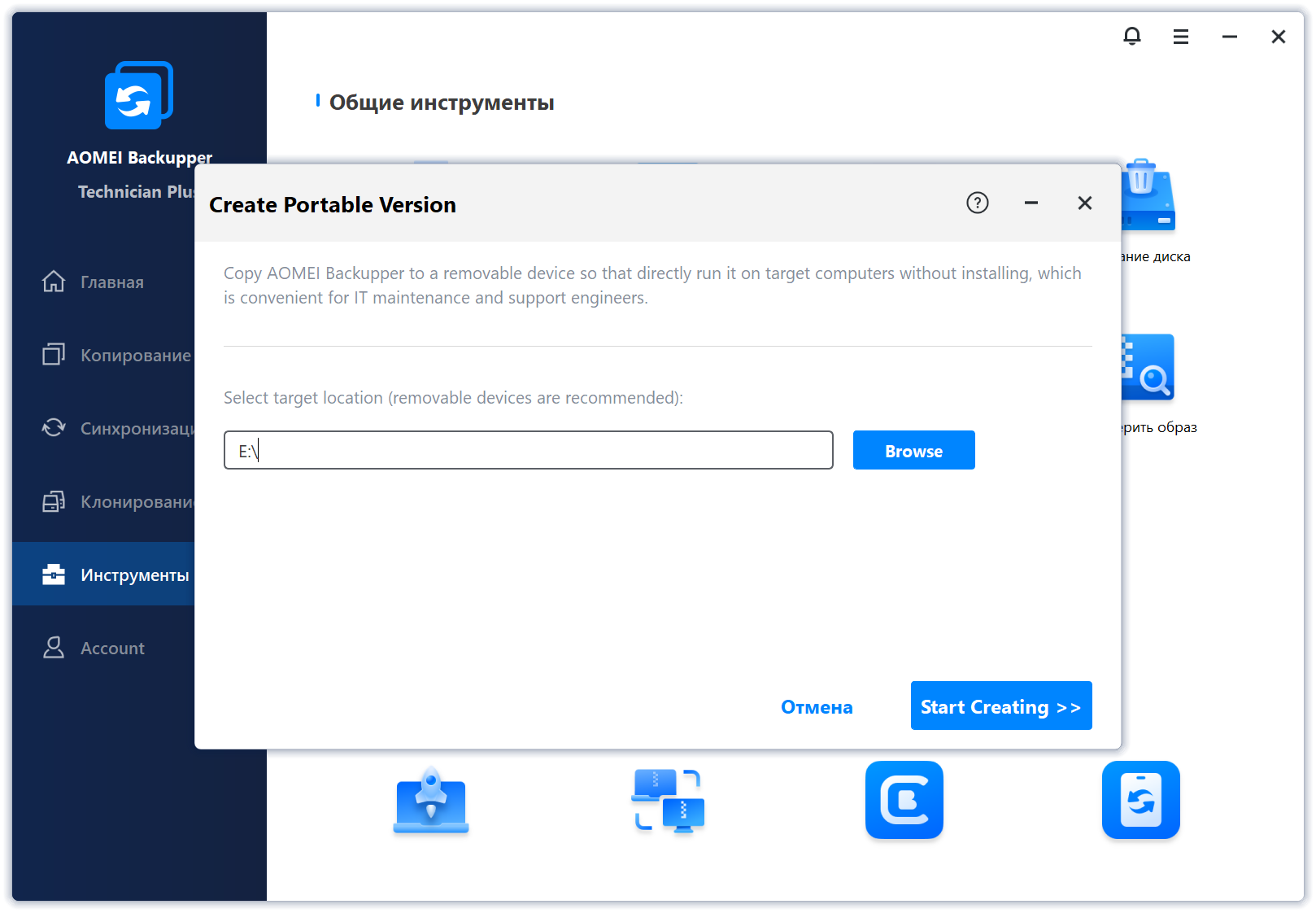Click the Create Portable Version title text
Screen dimensions: 1316x913
click(333, 204)
